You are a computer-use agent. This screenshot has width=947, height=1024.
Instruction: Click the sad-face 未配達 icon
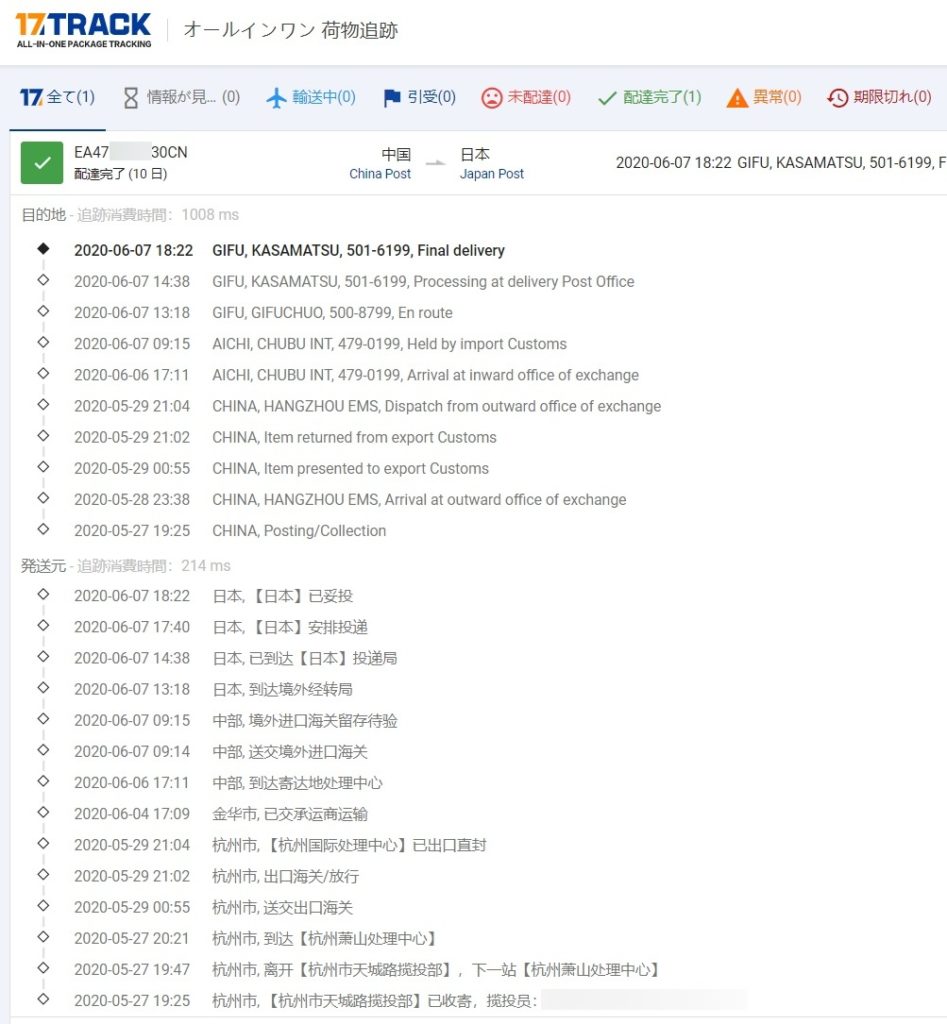pyautogui.click(x=492, y=97)
